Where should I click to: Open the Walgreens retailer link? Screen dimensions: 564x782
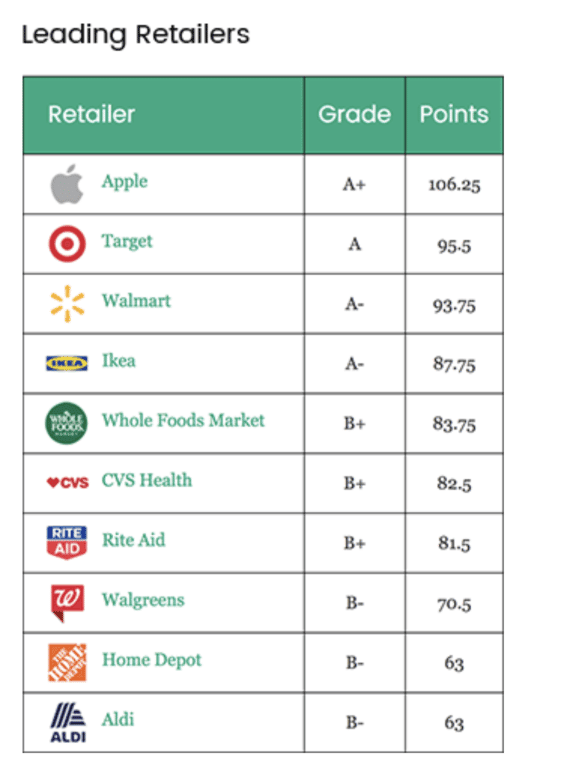(x=143, y=600)
